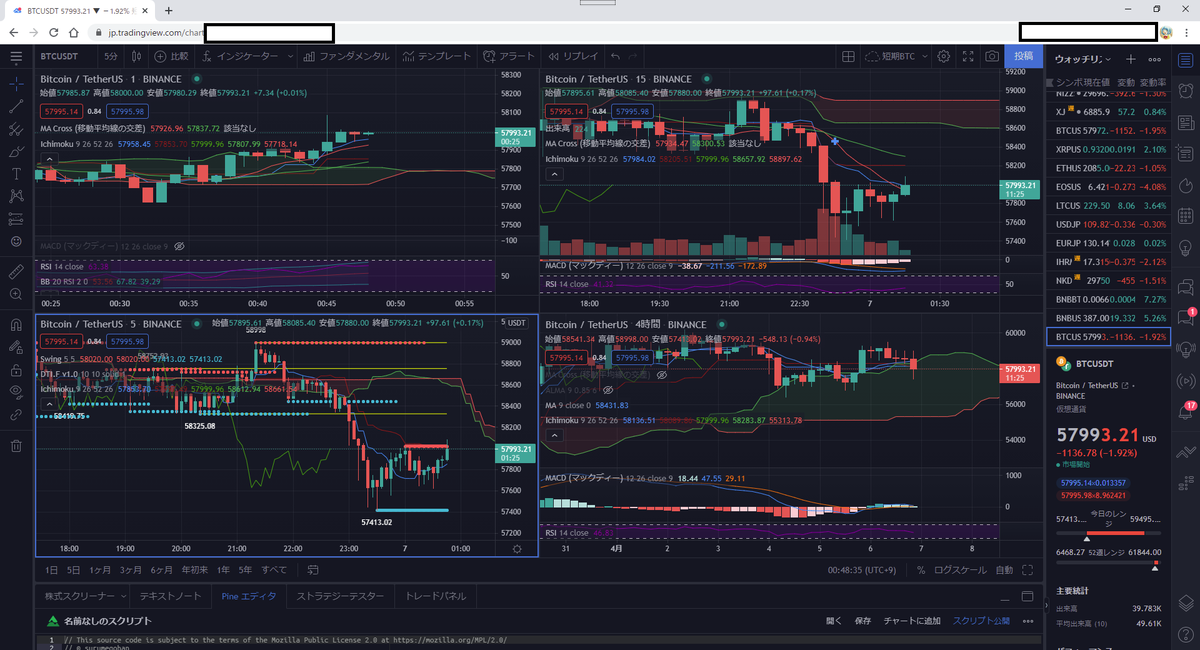Select the brush drawing tool

click(x=15, y=151)
